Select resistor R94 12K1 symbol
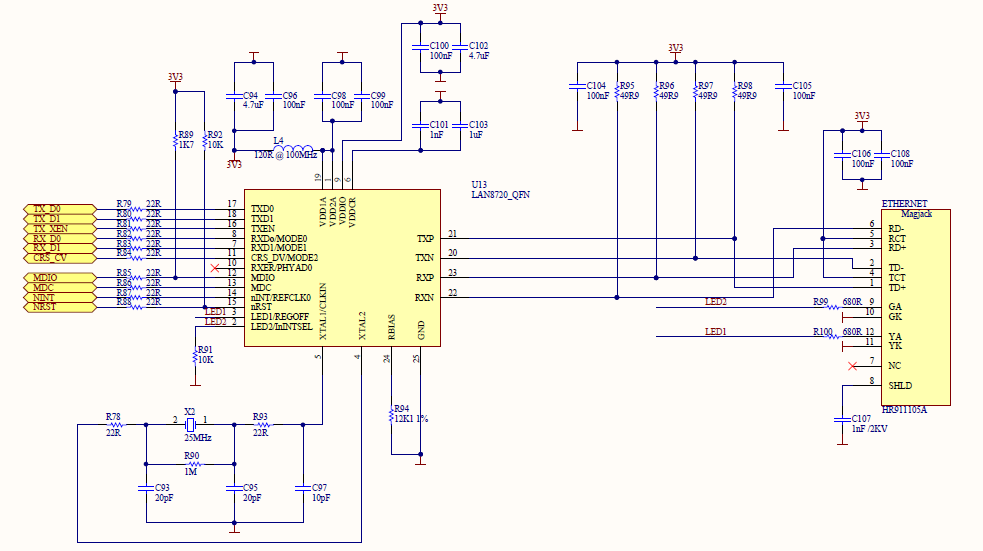 click(x=391, y=415)
